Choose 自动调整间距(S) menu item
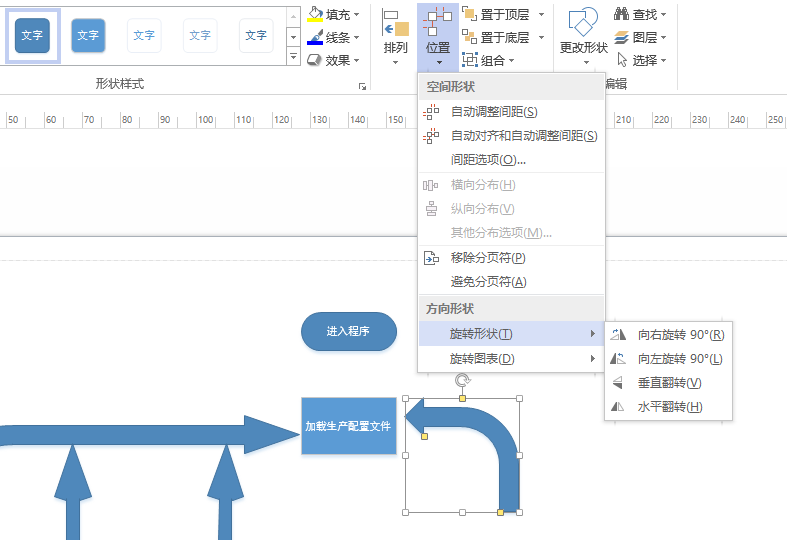The width and height of the screenshot is (787, 540). click(x=511, y=111)
